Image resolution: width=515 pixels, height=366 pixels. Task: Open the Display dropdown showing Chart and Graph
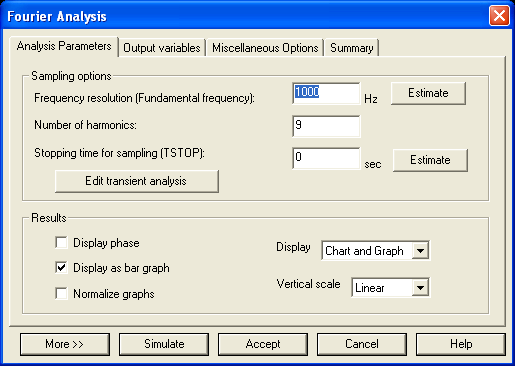click(375, 250)
